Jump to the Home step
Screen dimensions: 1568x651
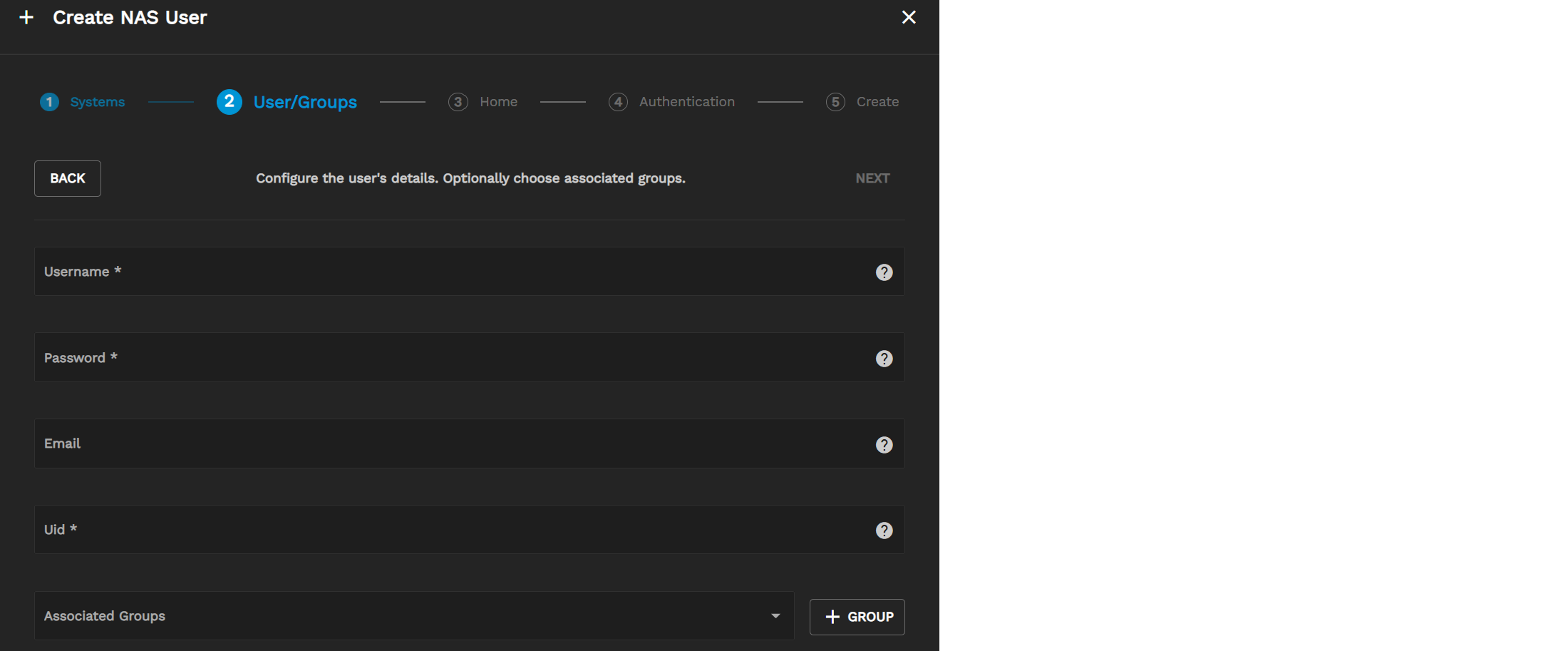[x=498, y=102]
